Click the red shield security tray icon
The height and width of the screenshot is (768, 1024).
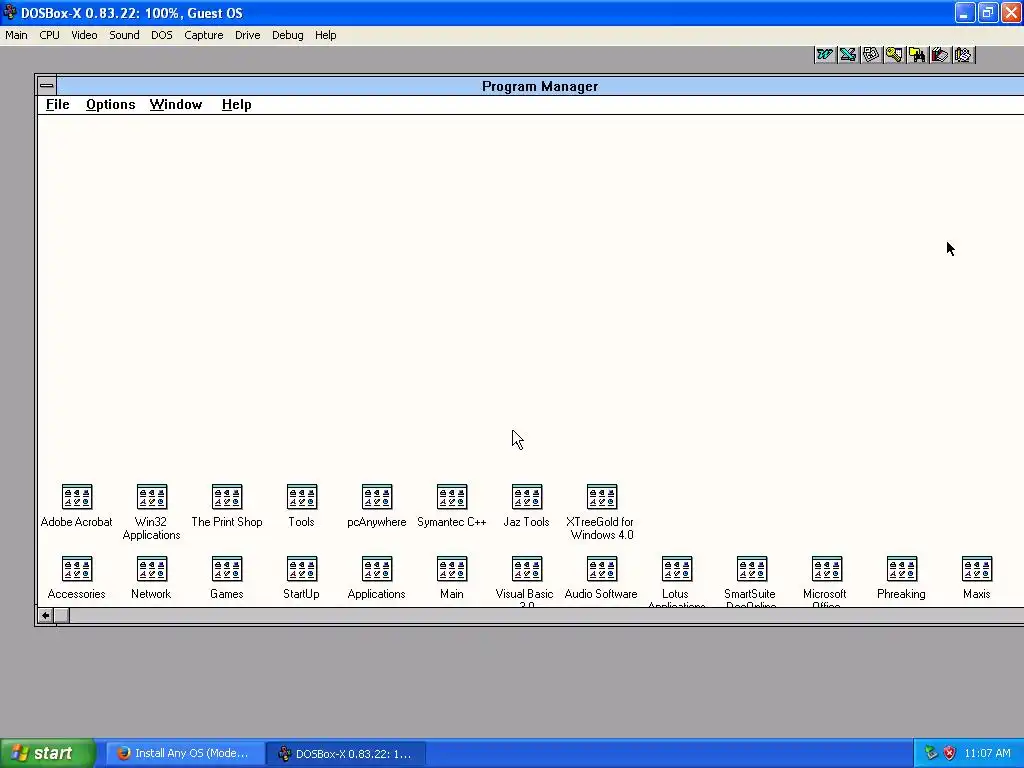click(950, 753)
